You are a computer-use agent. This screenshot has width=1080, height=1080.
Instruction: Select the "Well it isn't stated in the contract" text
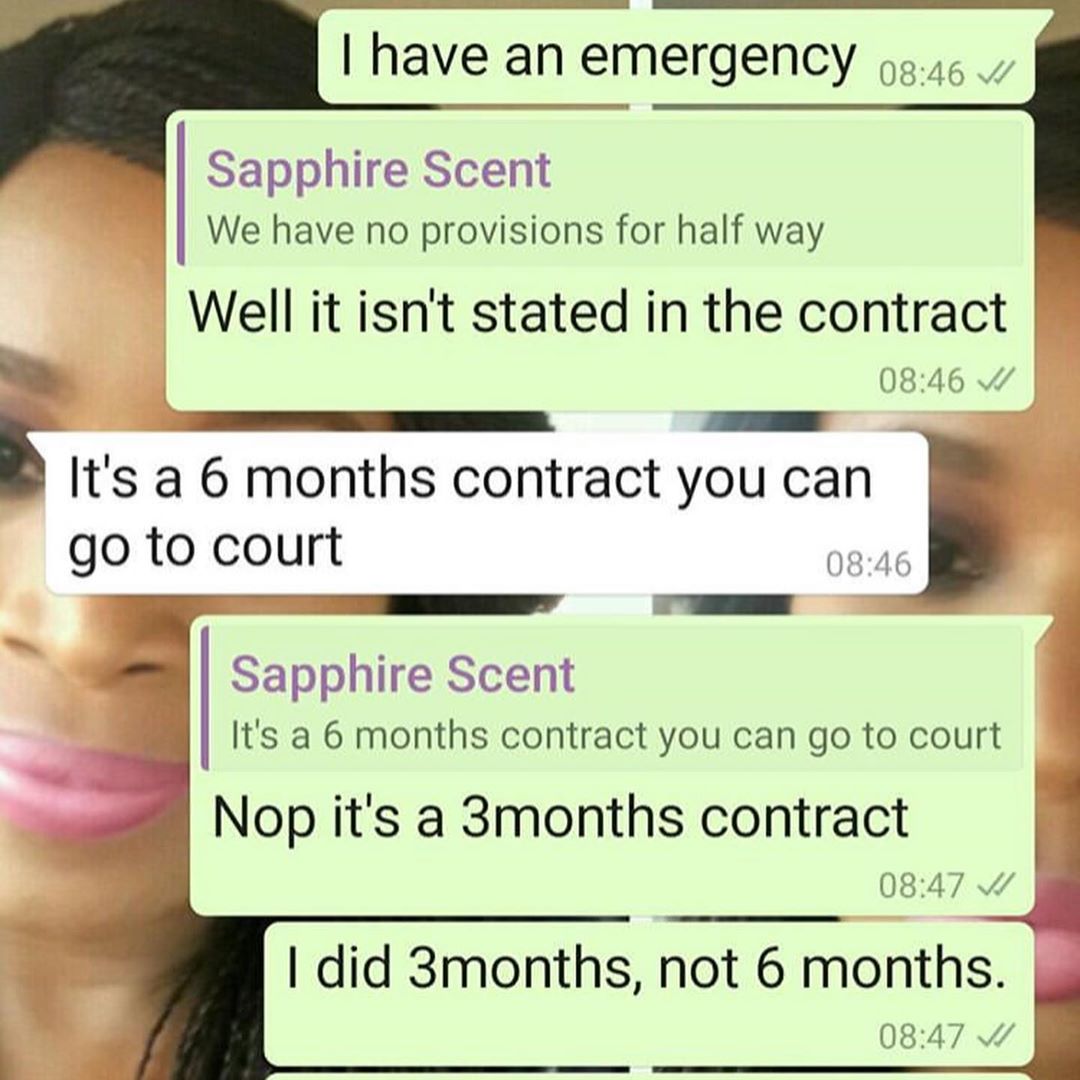pos(598,312)
